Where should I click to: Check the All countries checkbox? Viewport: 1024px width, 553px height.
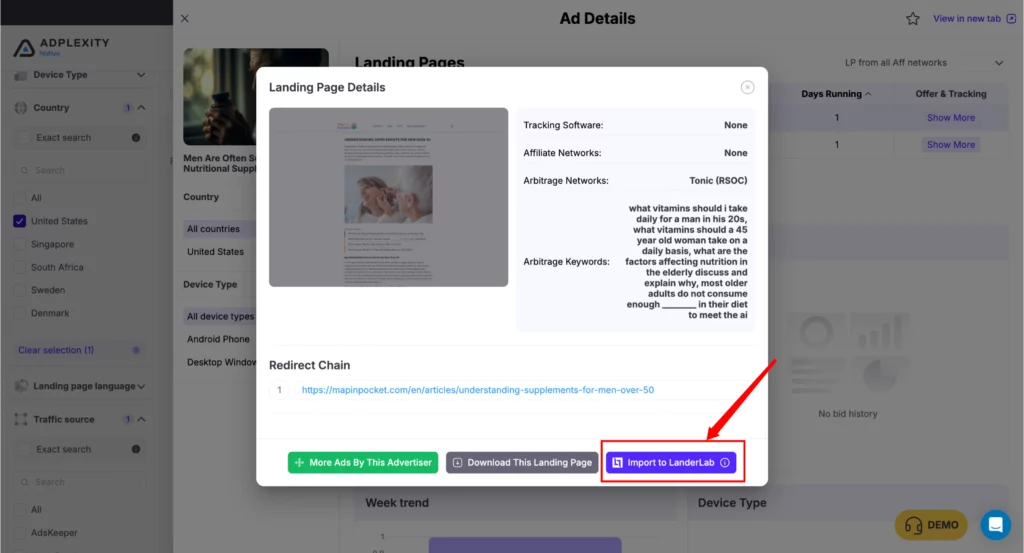[x=20, y=198]
